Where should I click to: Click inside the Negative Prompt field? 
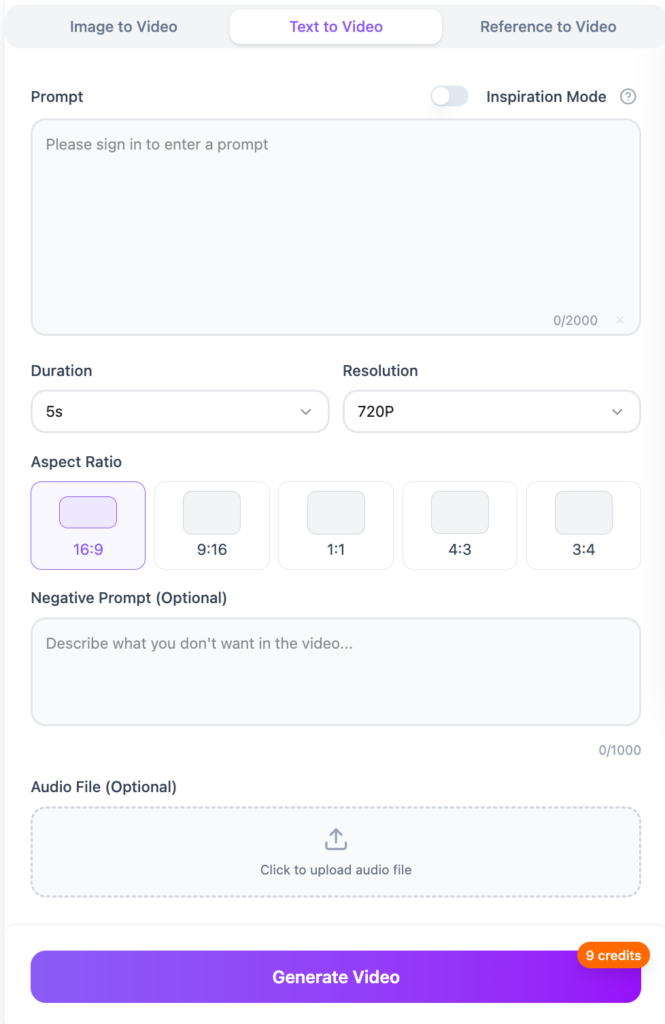pyautogui.click(x=336, y=670)
